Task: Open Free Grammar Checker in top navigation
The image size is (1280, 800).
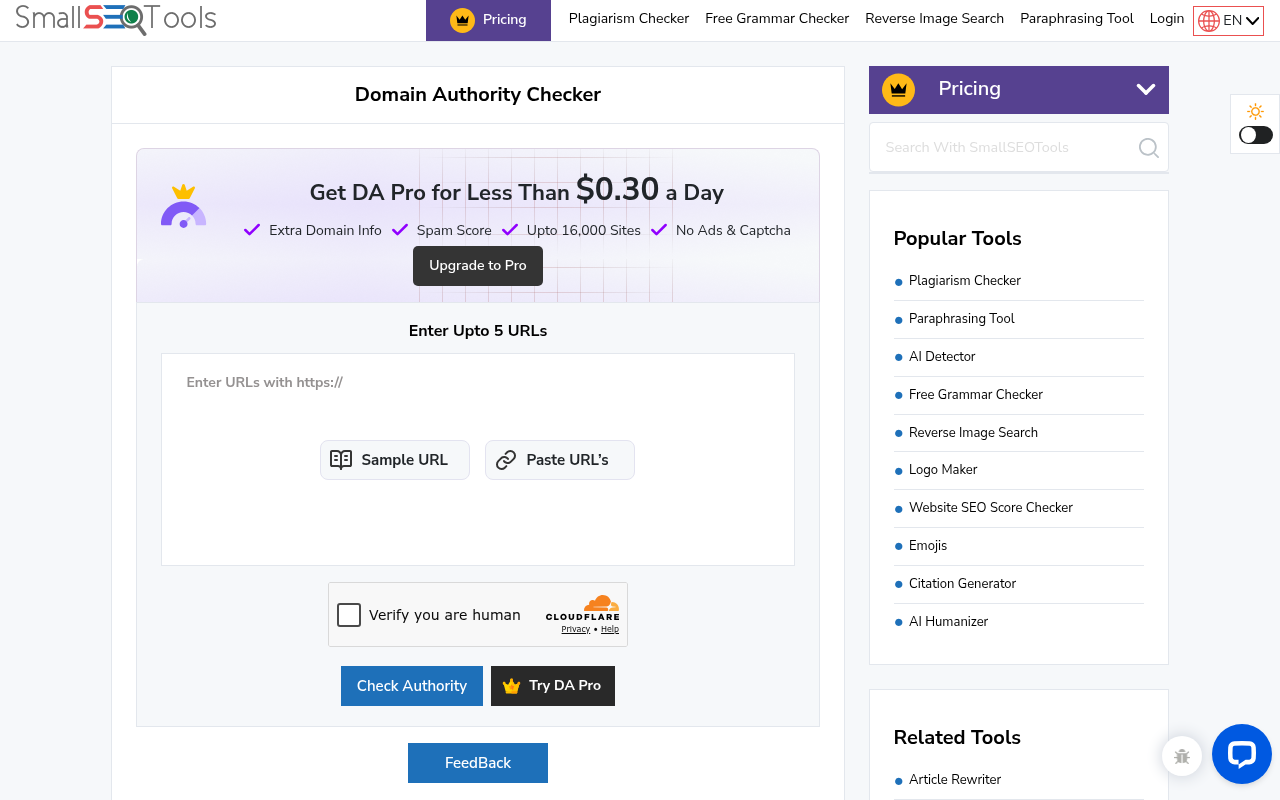Action: pyautogui.click(x=777, y=19)
